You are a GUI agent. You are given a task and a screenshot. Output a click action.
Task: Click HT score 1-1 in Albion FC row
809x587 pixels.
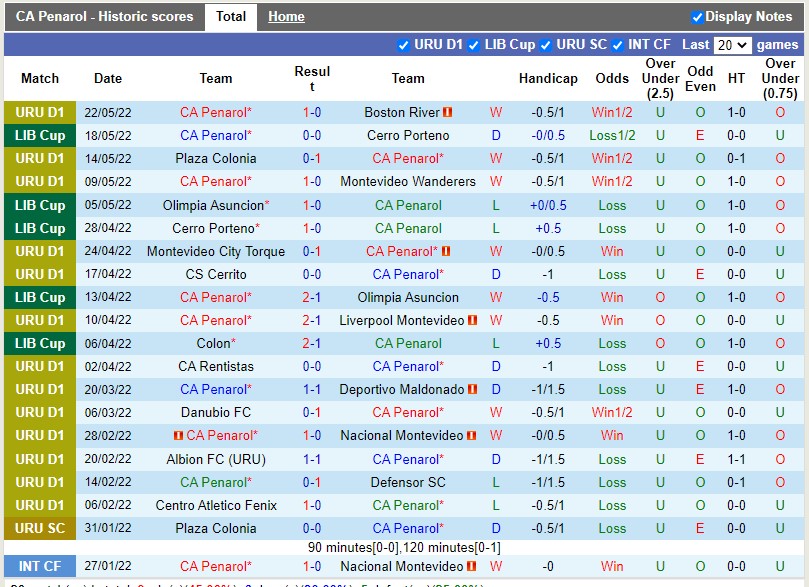pos(736,459)
